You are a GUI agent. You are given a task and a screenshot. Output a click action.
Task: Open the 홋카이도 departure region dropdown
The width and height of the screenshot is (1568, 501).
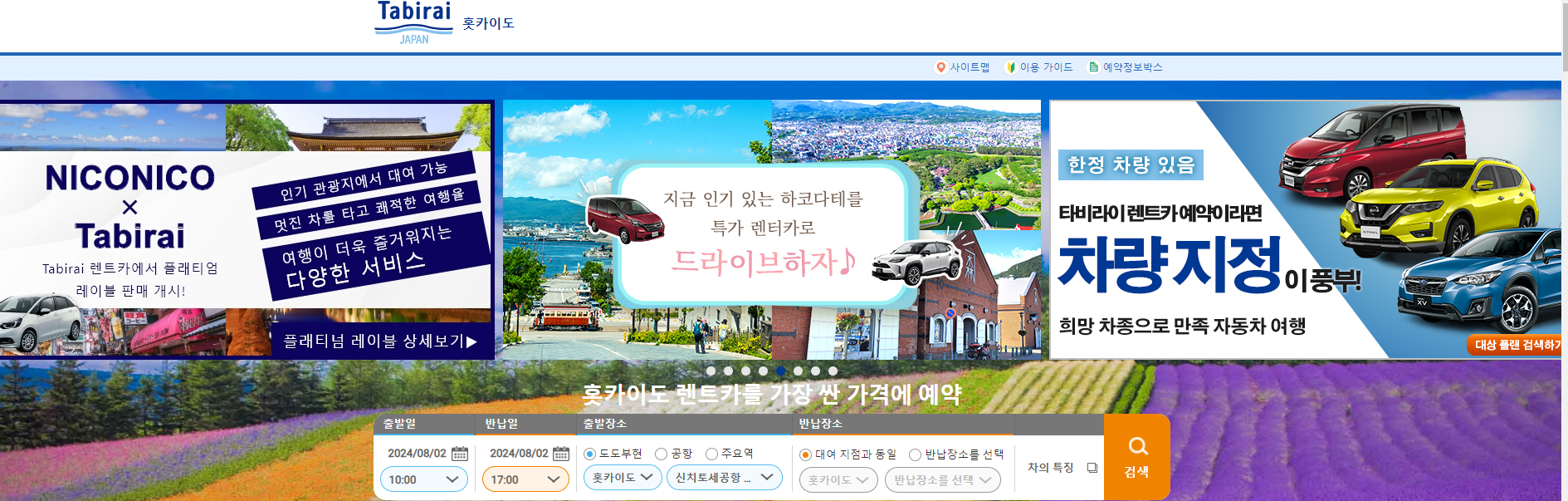pos(623,477)
